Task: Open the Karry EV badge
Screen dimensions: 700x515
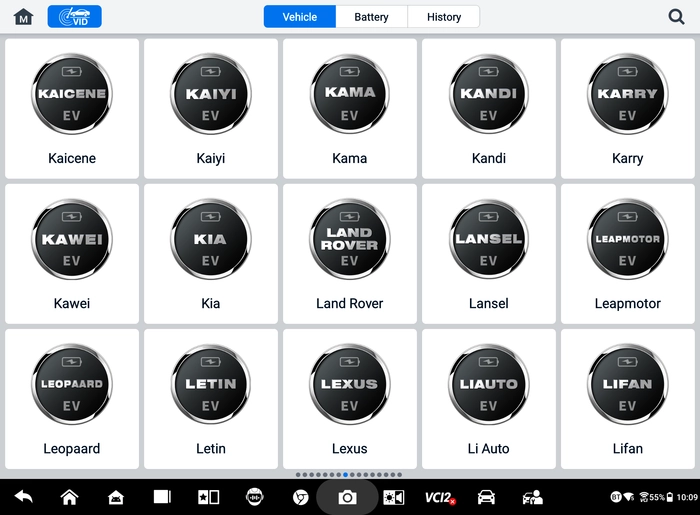Action: point(628,94)
